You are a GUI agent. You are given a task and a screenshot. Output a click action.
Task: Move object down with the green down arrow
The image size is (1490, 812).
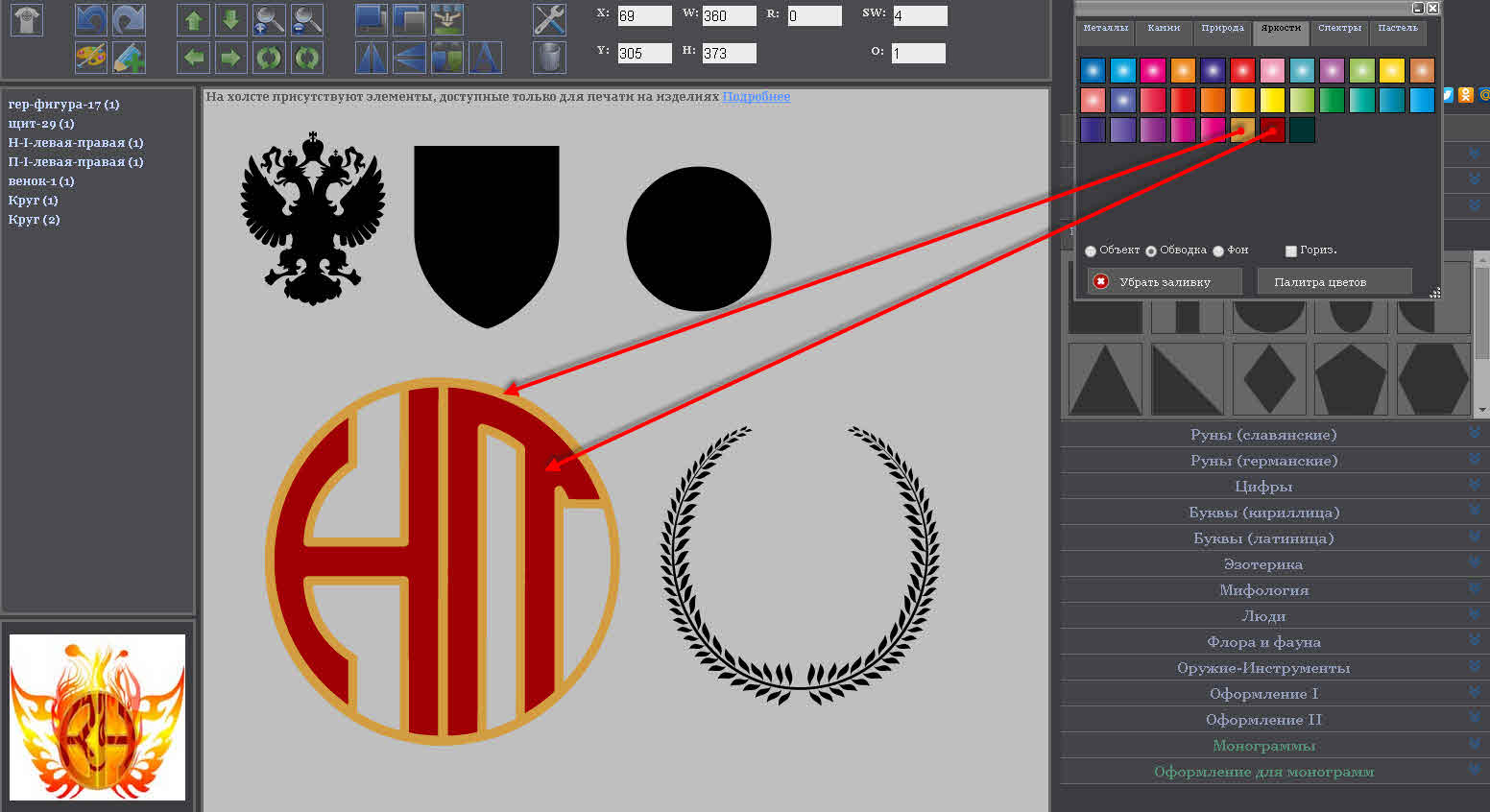231,19
